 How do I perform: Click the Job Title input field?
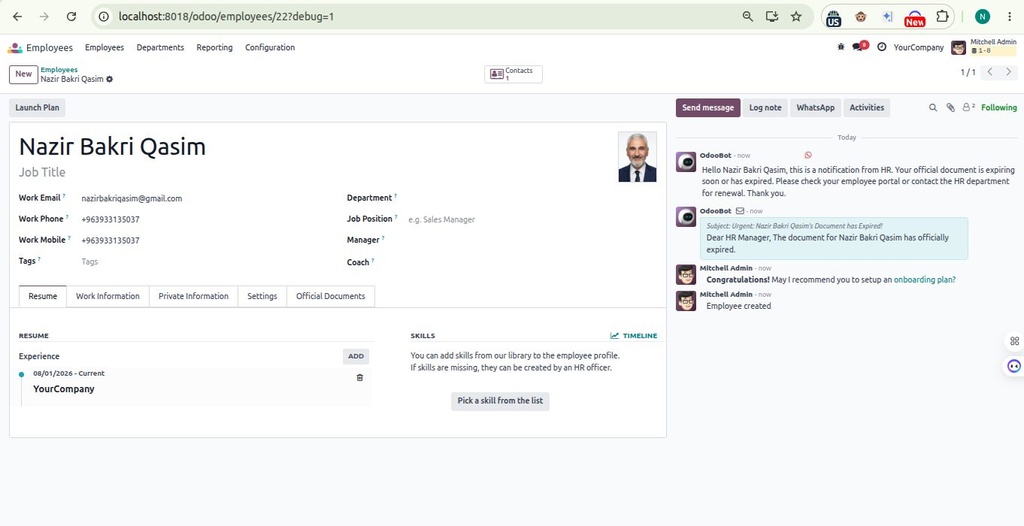[x=313, y=173]
